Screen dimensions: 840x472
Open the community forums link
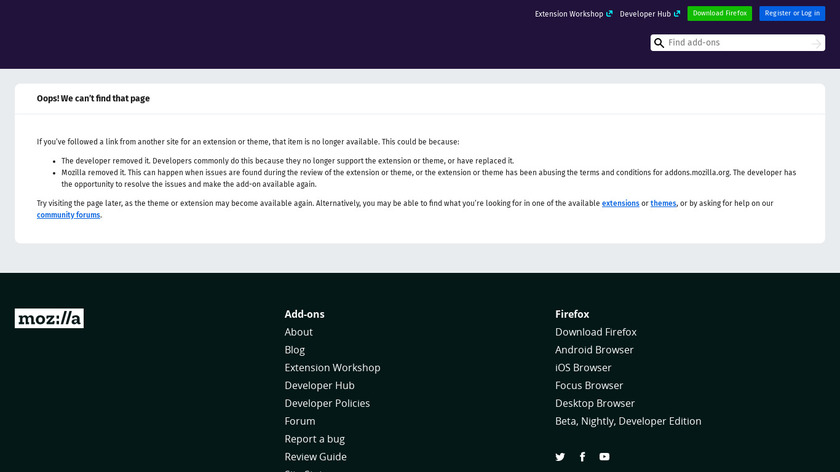68,215
